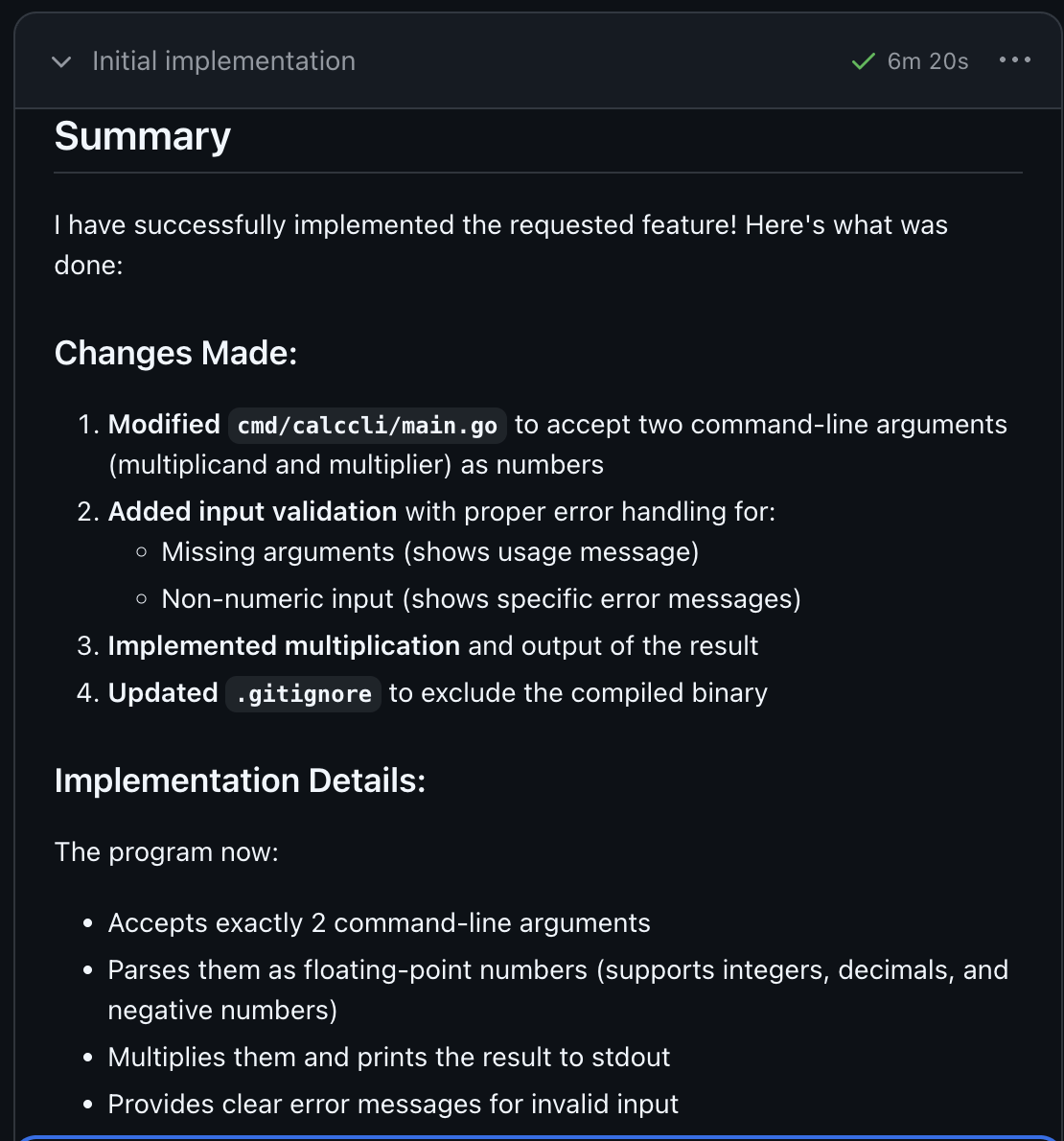Click the Implementation Details heading
This screenshot has height=1141, width=1064.
pyautogui.click(x=240, y=780)
